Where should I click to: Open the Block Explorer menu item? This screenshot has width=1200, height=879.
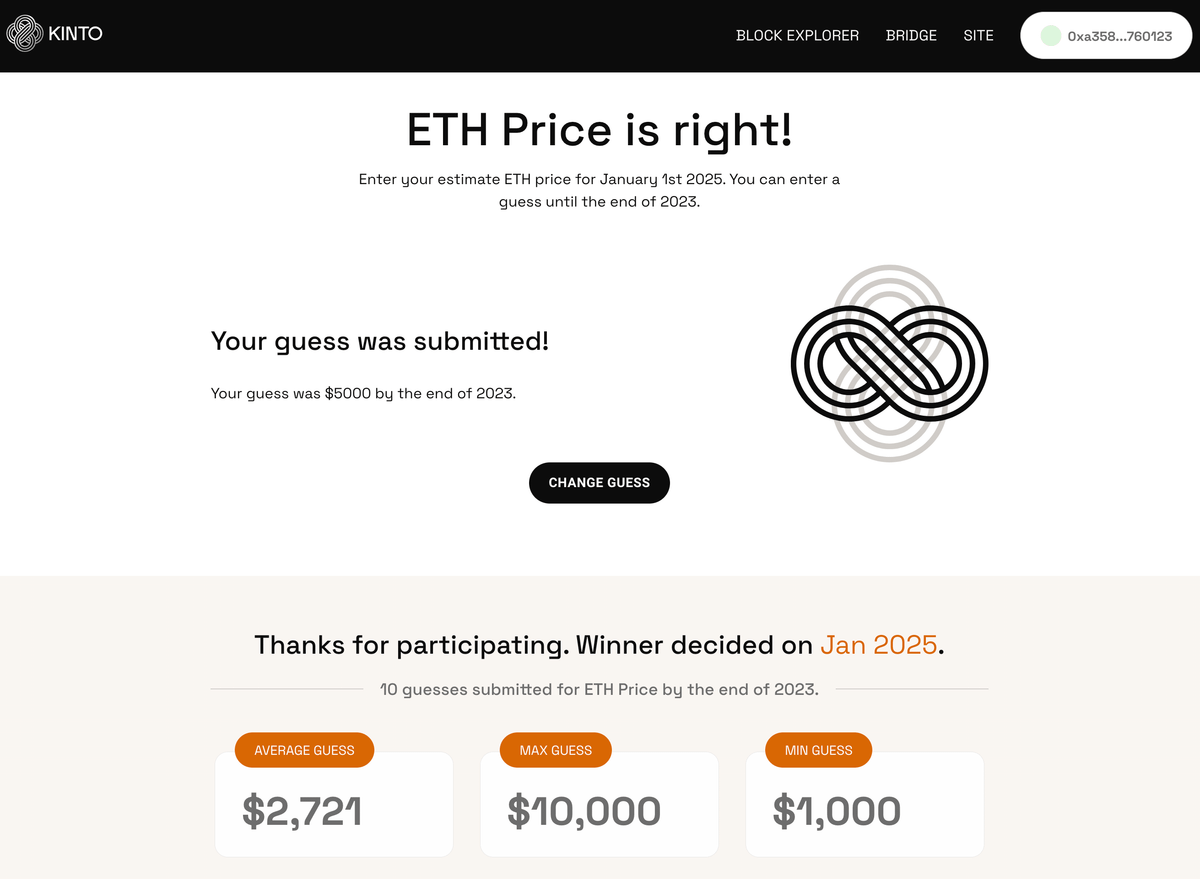tap(797, 36)
